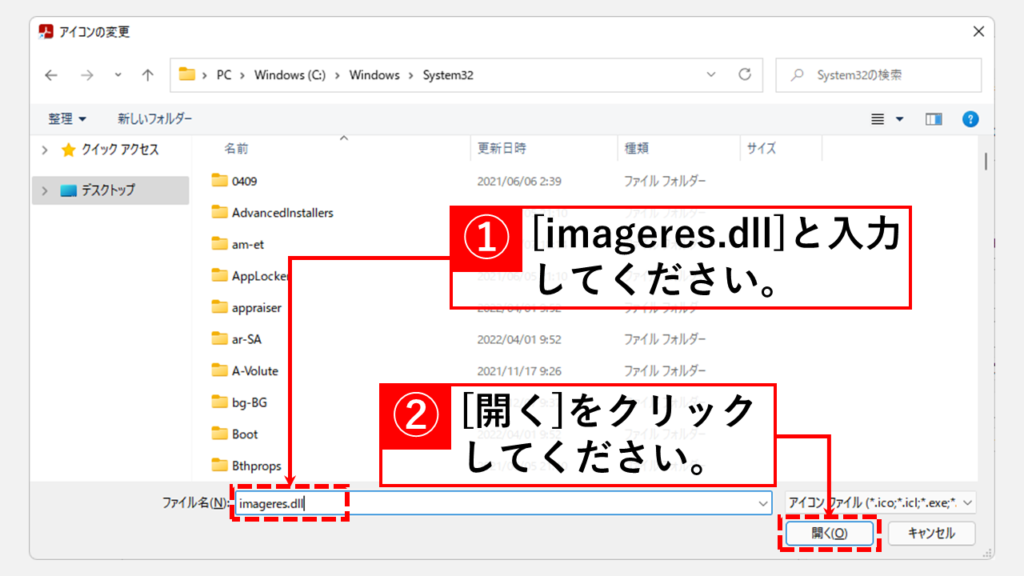Image resolution: width=1024 pixels, height=576 pixels.
Task: Change view layout with the view icon
Action: click(x=878, y=119)
